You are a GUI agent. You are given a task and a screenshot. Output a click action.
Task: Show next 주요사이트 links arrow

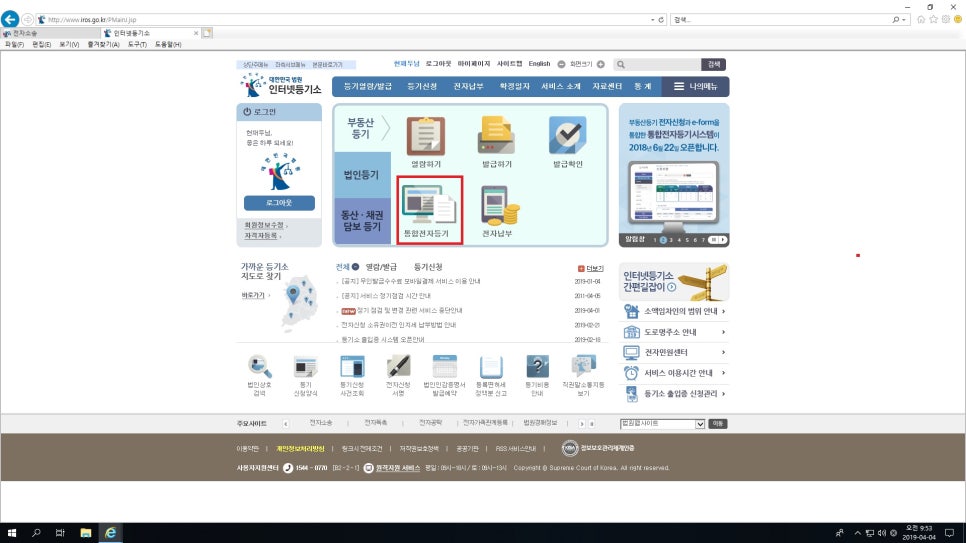[582, 424]
